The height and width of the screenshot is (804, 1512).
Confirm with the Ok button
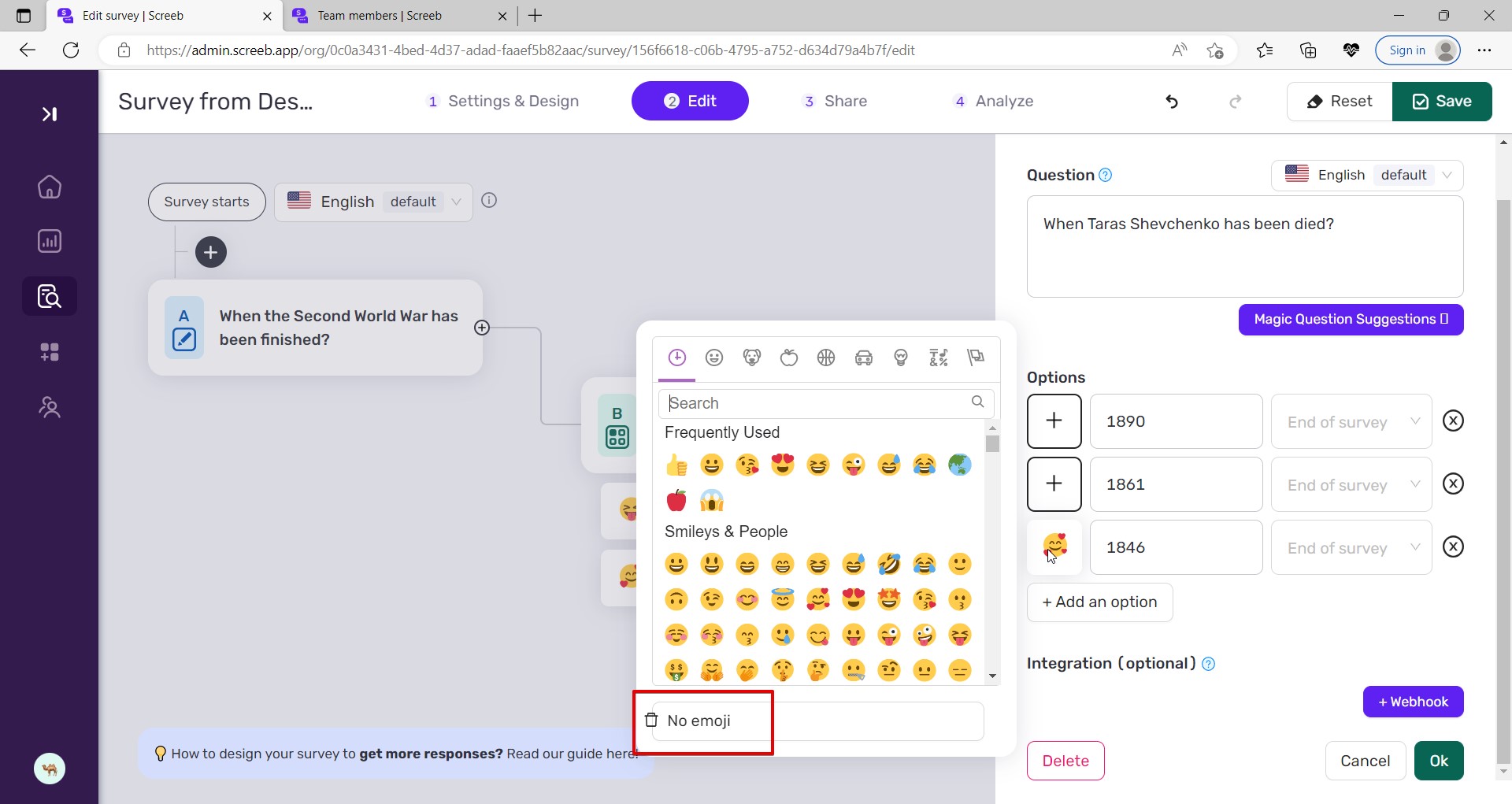[x=1439, y=761]
